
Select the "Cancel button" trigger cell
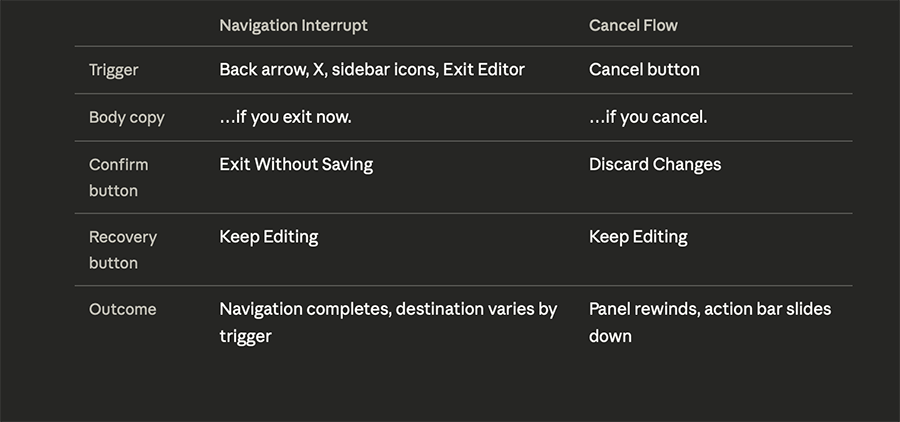click(x=644, y=70)
